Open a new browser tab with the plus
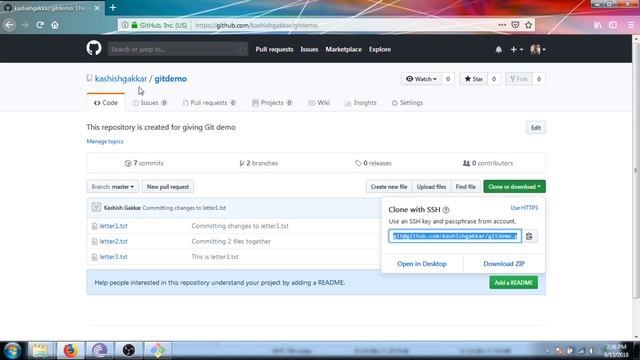 point(113,7)
